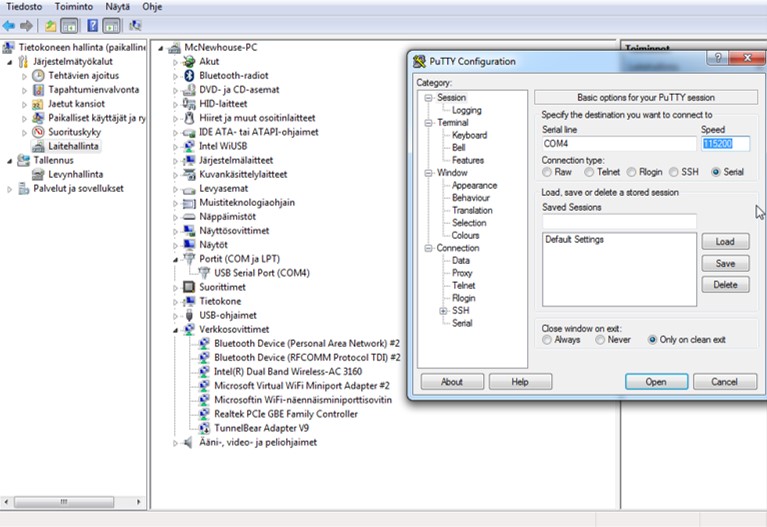Click the left pane horizontal scrollbar thumb
Screen dimensions: 767x527
[64, 502]
